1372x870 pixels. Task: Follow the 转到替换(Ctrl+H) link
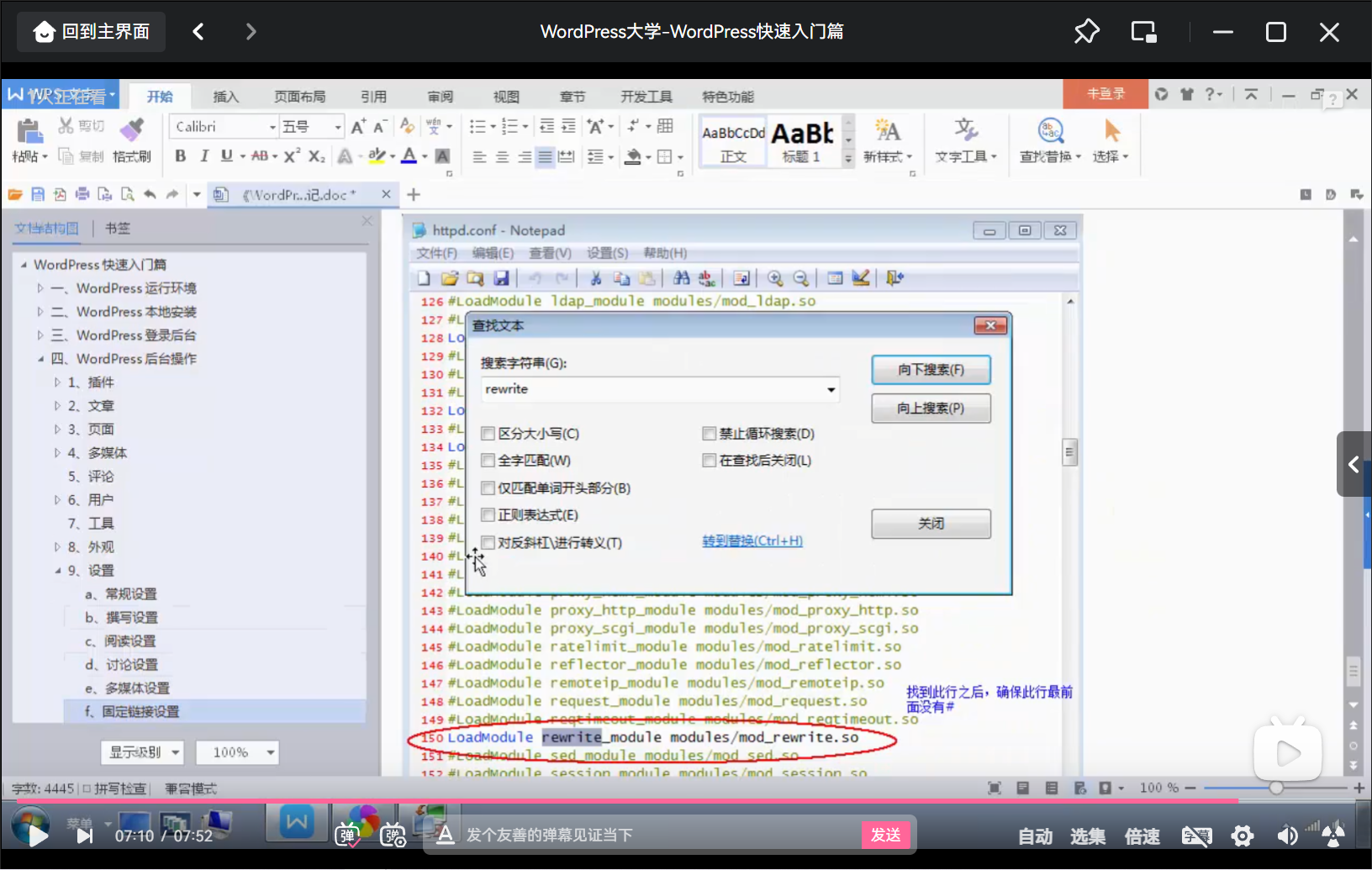752,541
